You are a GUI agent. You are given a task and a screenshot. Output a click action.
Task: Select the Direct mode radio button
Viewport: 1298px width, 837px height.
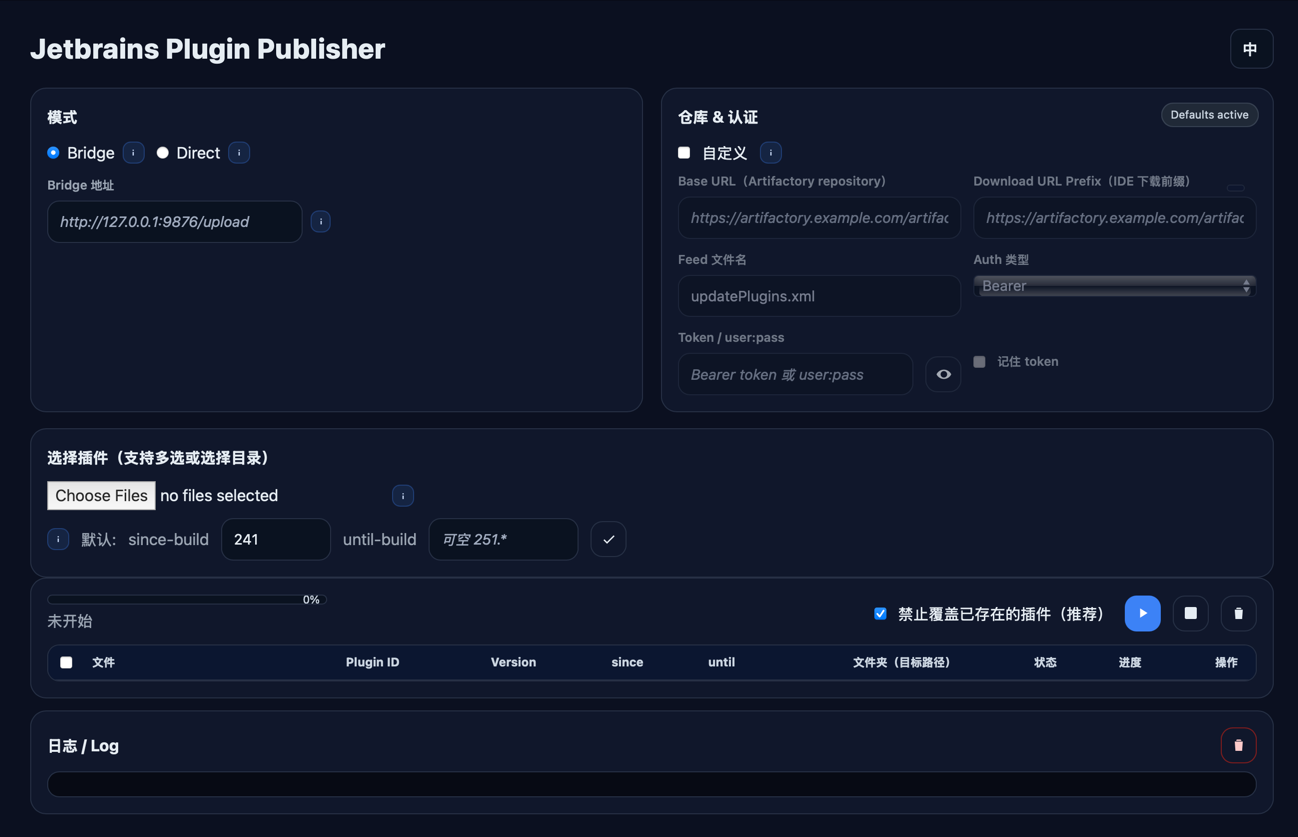click(162, 153)
